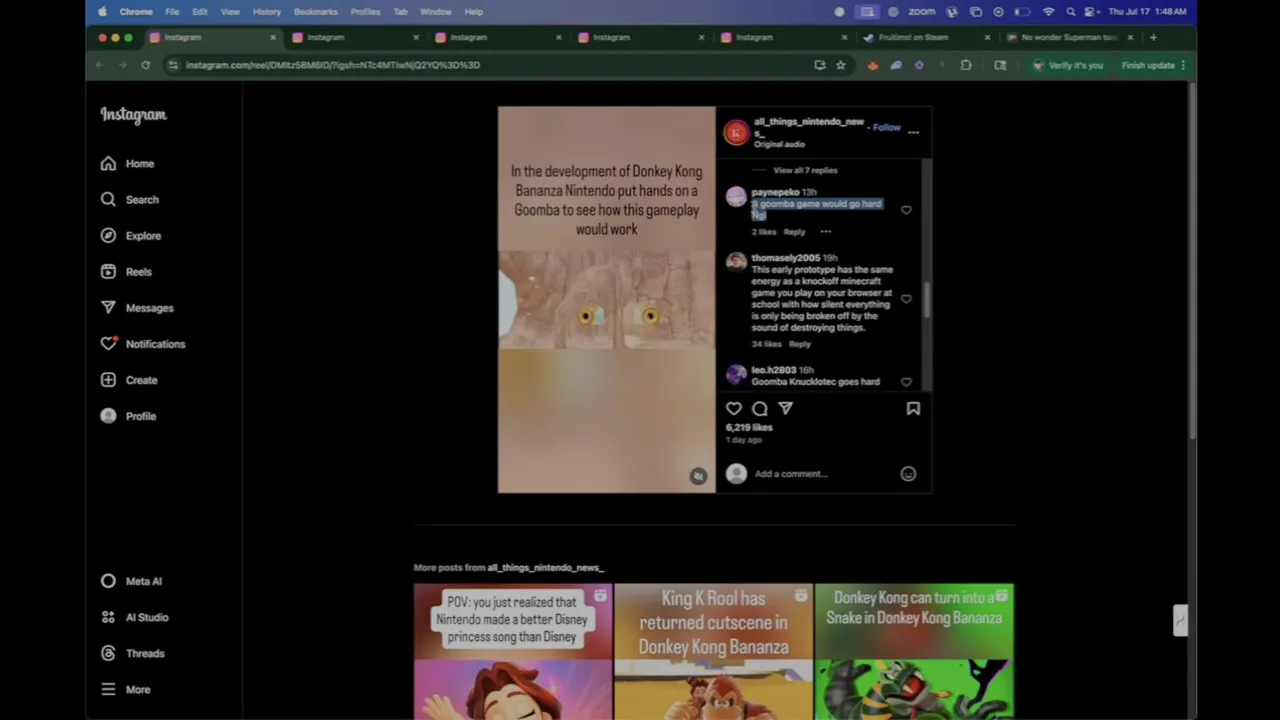
Task: Open the Chrome extensions puzzle icon
Action: [966, 65]
